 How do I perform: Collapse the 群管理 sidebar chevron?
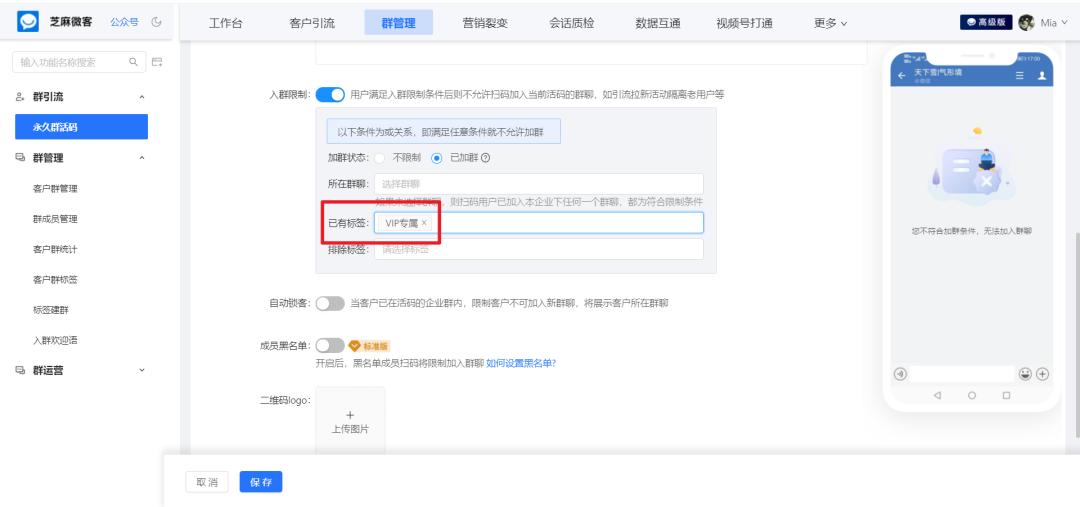(142, 158)
